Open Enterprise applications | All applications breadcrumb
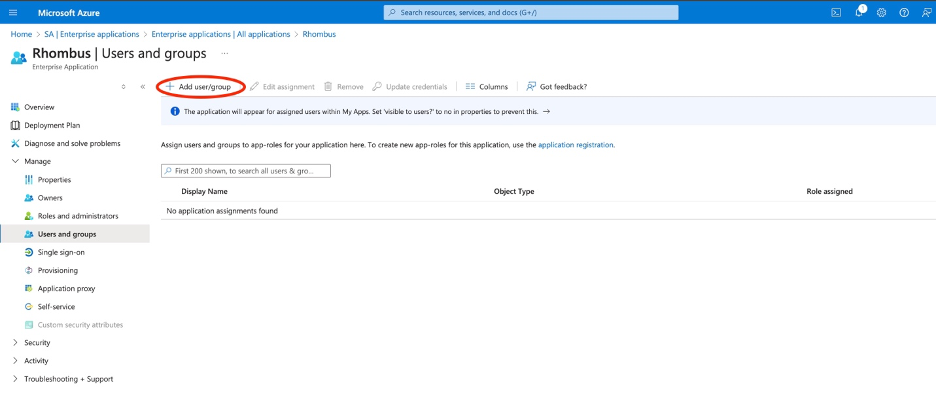The width and height of the screenshot is (936, 394). point(221,34)
